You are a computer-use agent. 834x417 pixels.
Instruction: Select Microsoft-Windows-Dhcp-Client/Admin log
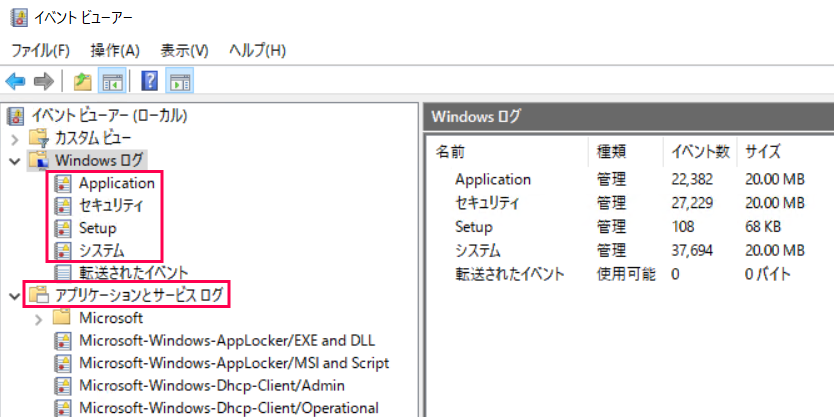pyautogui.click(x=212, y=386)
